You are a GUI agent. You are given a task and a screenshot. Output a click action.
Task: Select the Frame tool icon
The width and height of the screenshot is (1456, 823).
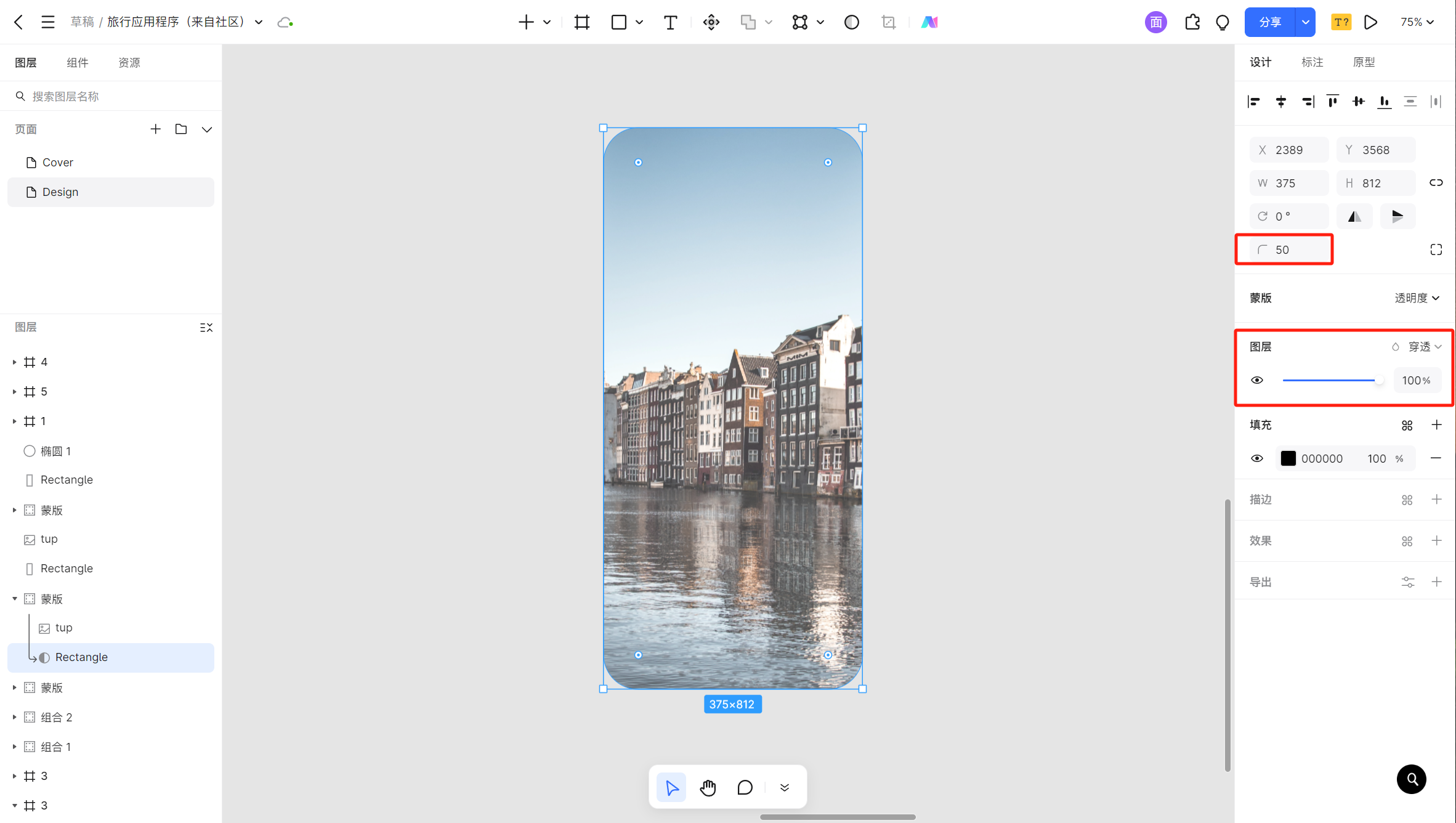point(581,23)
